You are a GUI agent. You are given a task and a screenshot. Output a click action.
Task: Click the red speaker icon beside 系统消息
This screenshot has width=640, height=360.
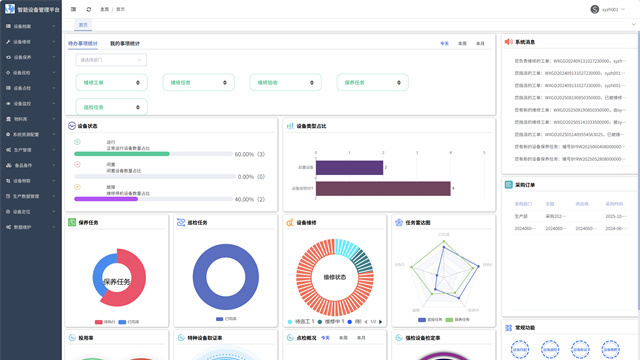(509, 42)
